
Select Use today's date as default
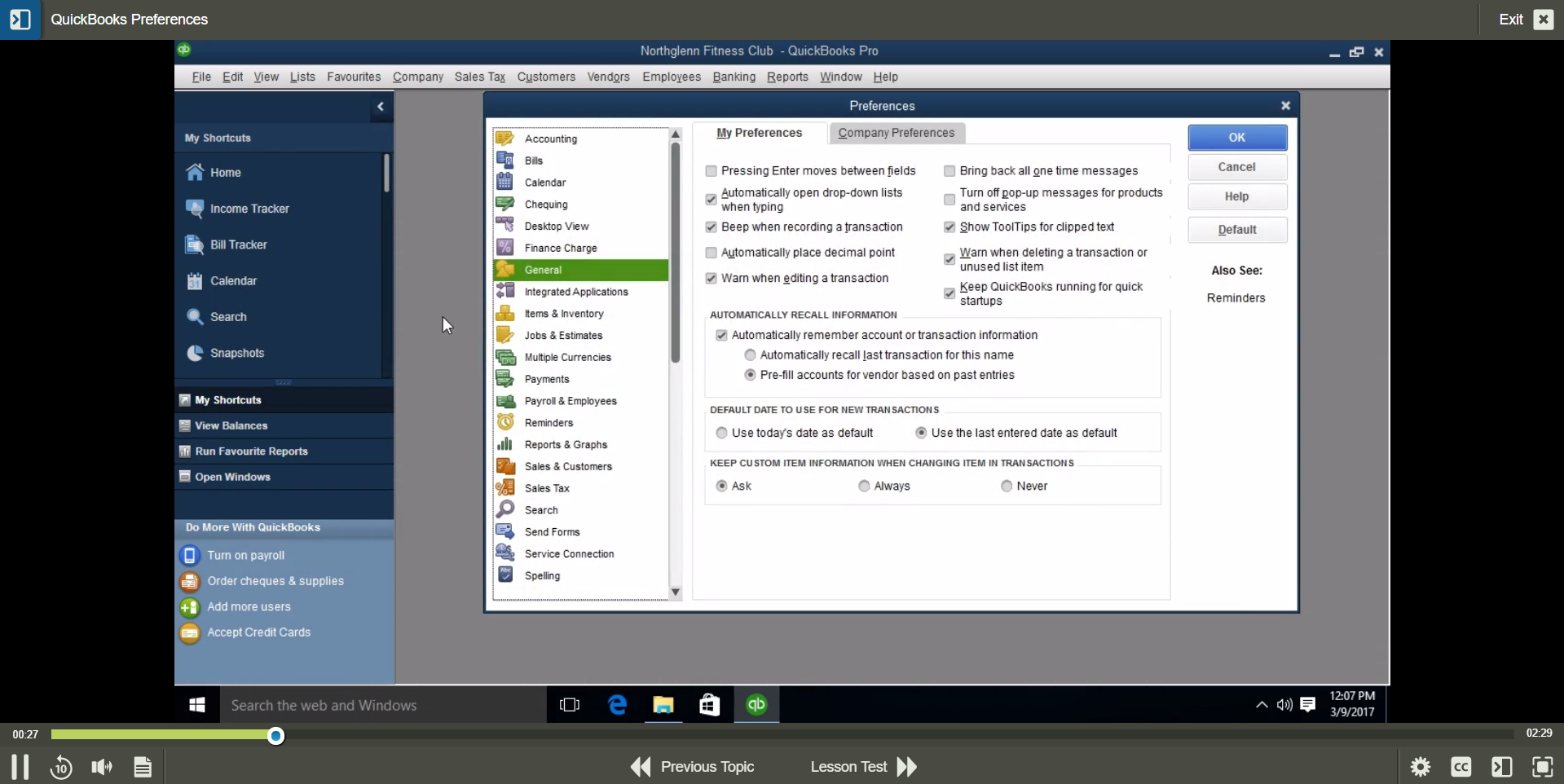tap(721, 432)
